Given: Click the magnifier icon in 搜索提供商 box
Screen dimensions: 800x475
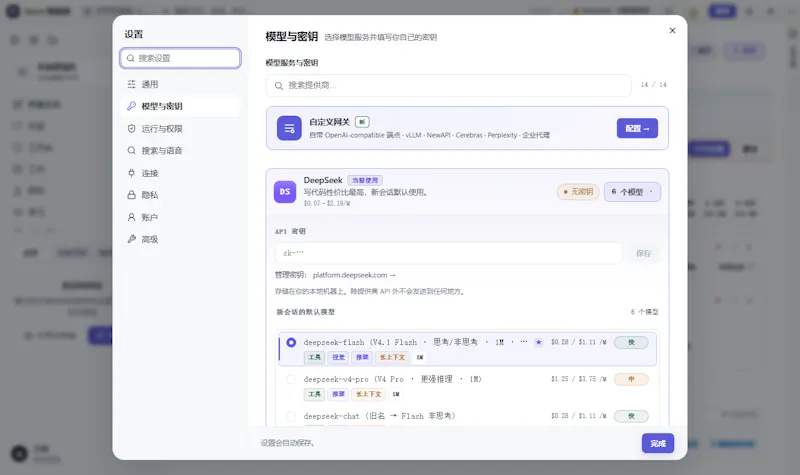Looking at the screenshot, I should tap(279, 86).
